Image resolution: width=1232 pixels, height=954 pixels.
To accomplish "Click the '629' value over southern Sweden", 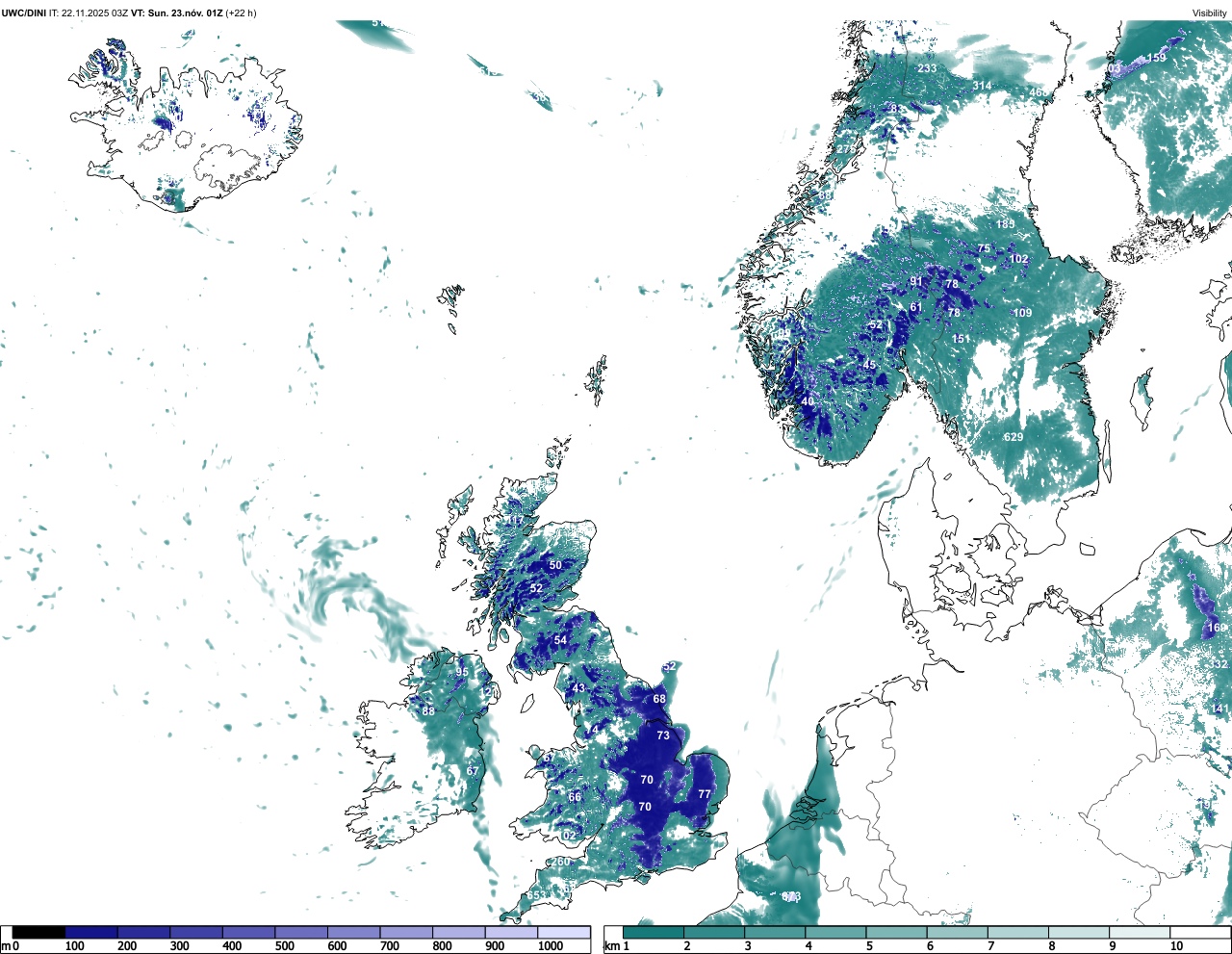I will point(1014,437).
